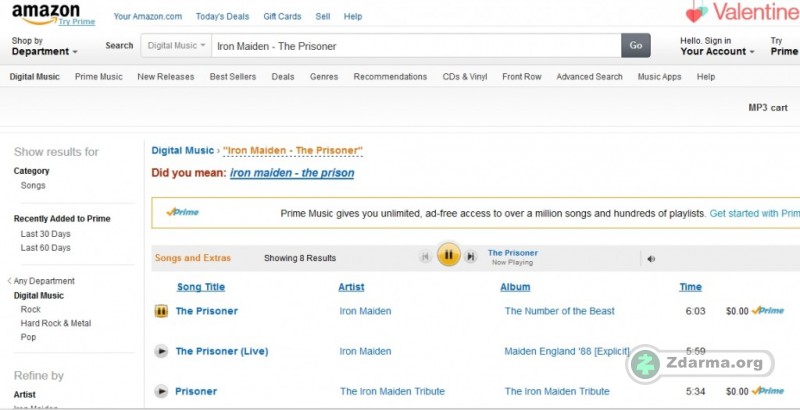
Task: Select Last 30 Days filter
Action: (45, 234)
